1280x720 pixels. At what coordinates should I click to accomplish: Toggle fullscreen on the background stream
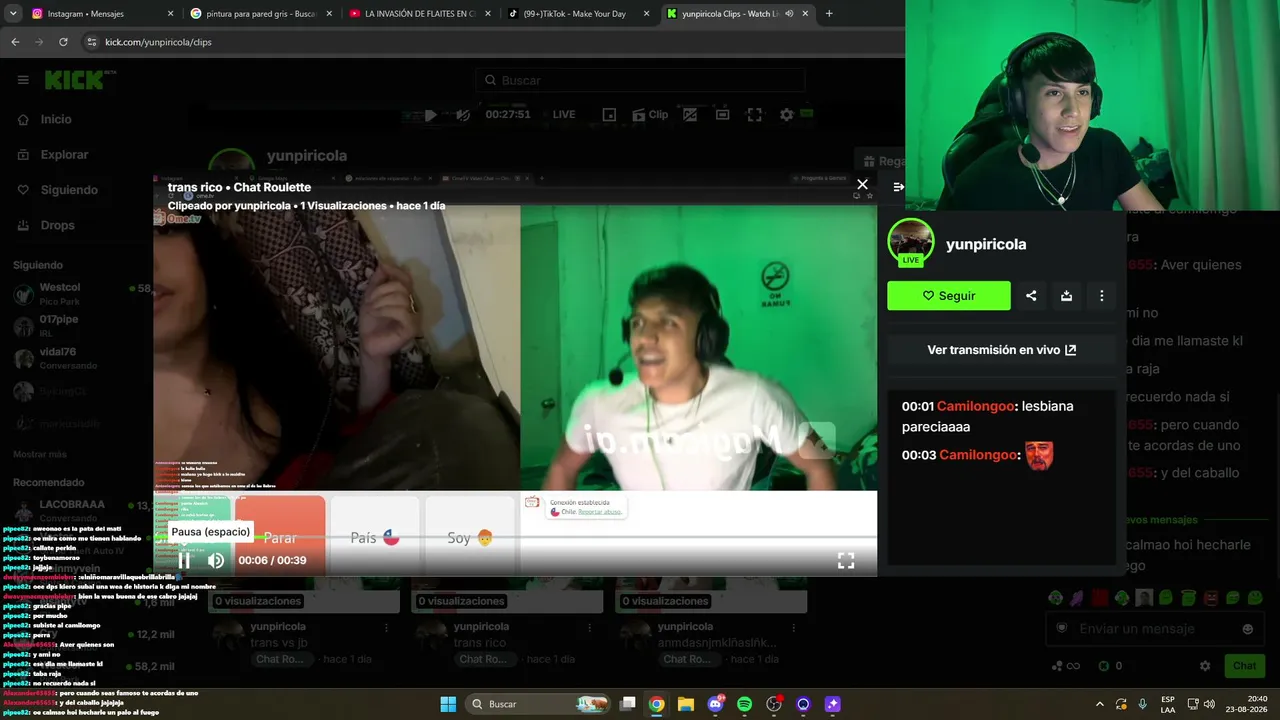755,115
